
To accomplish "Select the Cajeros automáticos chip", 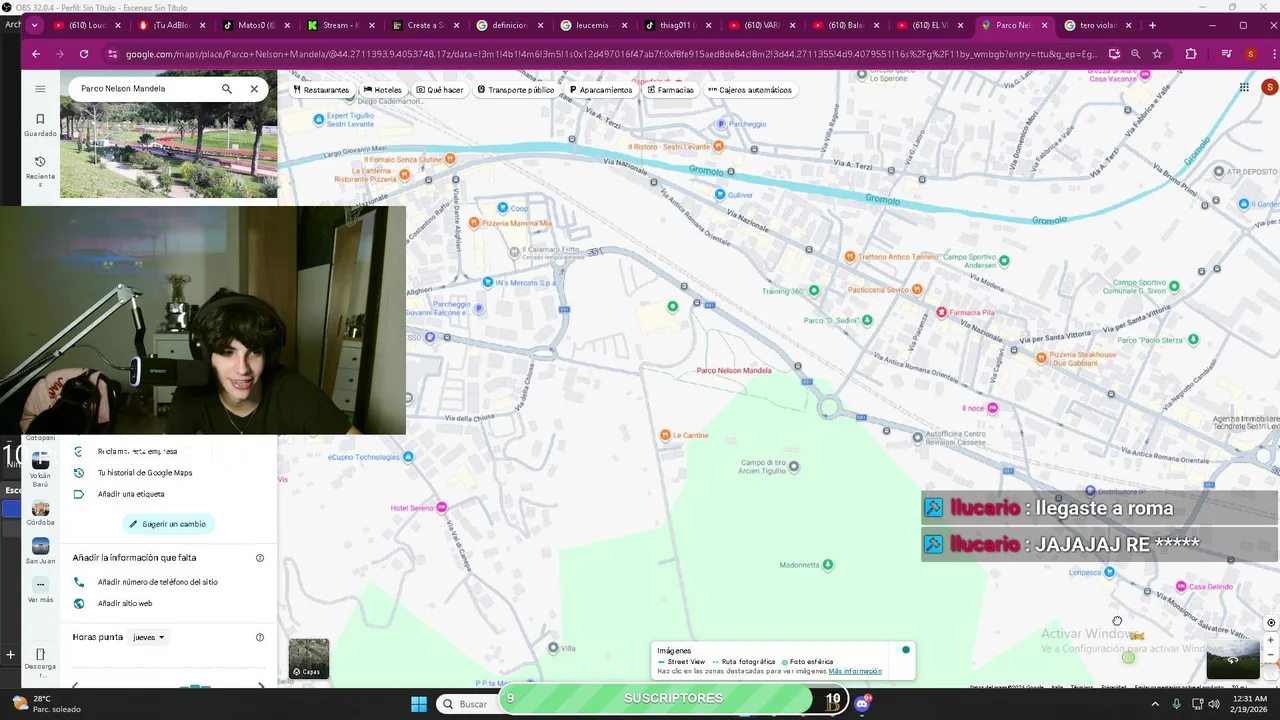I will pos(750,90).
